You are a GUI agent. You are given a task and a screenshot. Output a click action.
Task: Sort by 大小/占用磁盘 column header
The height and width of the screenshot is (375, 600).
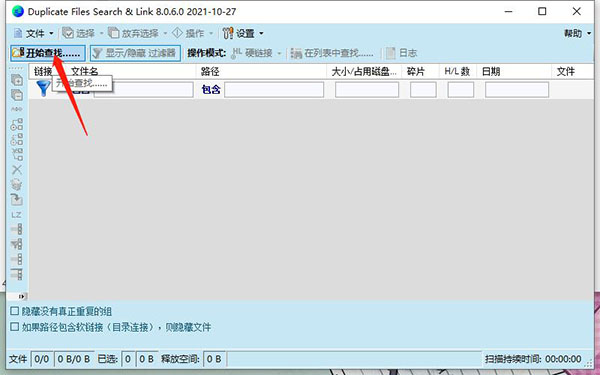coord(364,72)
